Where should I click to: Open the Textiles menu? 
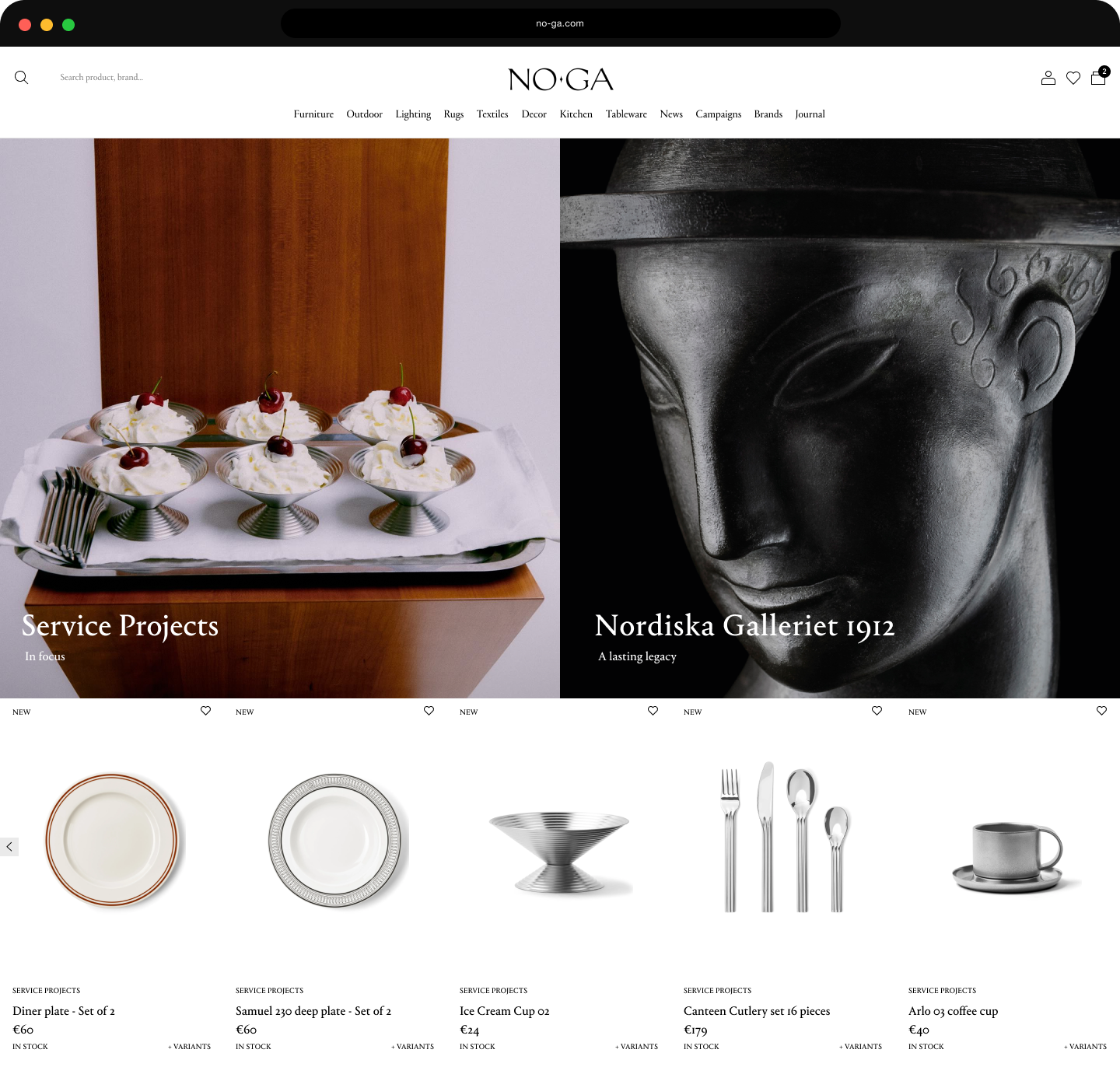click(492, 114)
